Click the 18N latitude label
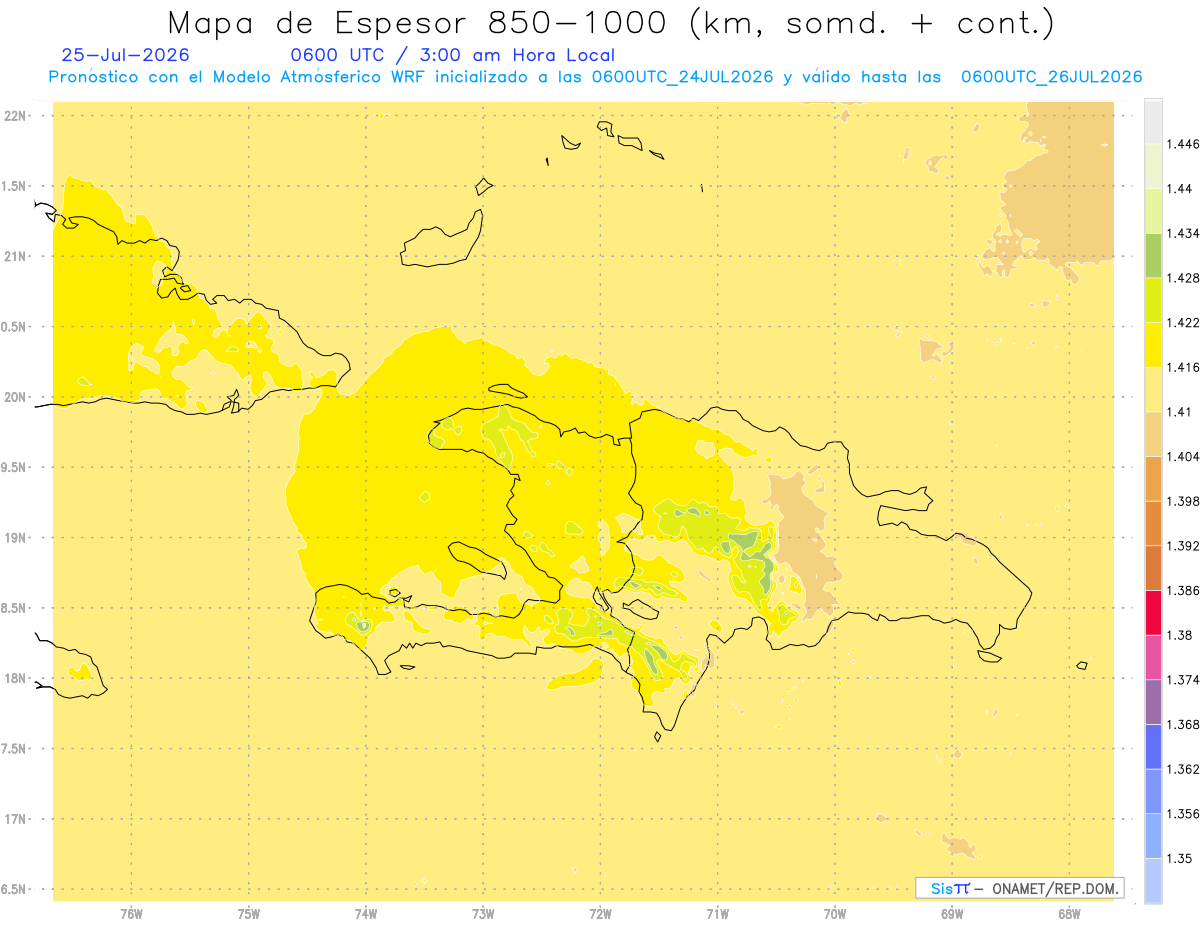The width and height of the screenshot is (1200, 927). [16, 679]
